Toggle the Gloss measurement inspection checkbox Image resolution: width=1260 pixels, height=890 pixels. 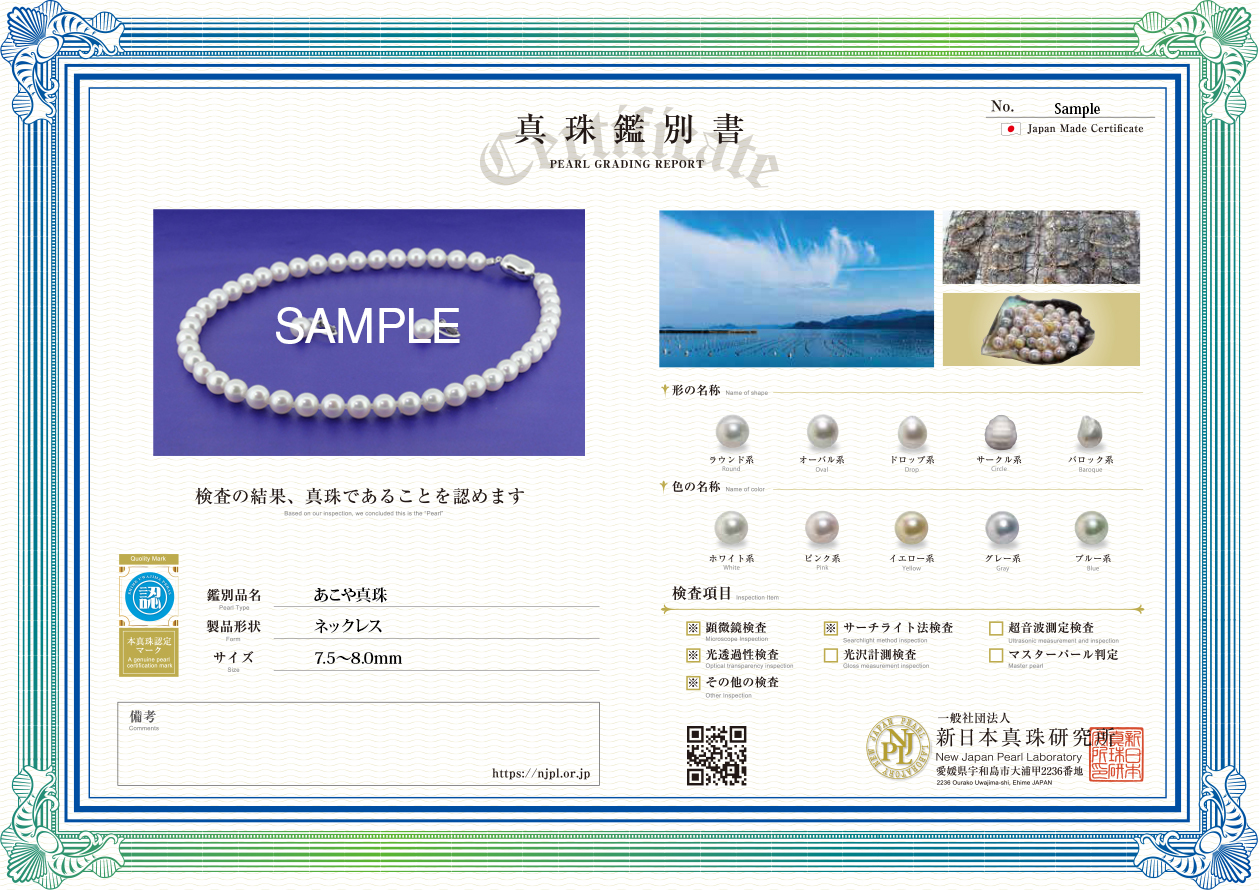(x=830, y=656)
